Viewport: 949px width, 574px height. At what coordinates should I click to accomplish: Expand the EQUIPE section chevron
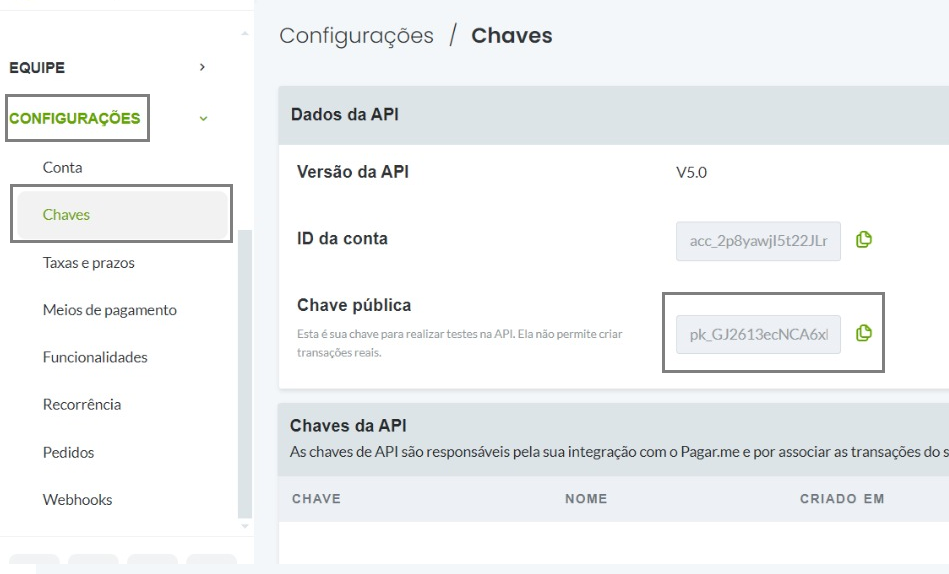pyautogui.click(x=203, y=67)
